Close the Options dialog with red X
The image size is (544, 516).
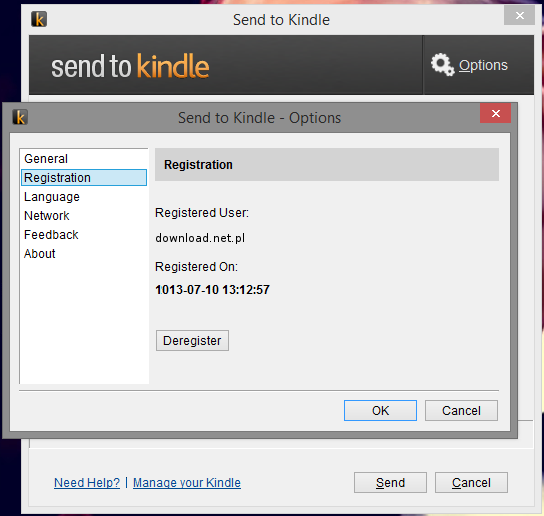point(495,113)
